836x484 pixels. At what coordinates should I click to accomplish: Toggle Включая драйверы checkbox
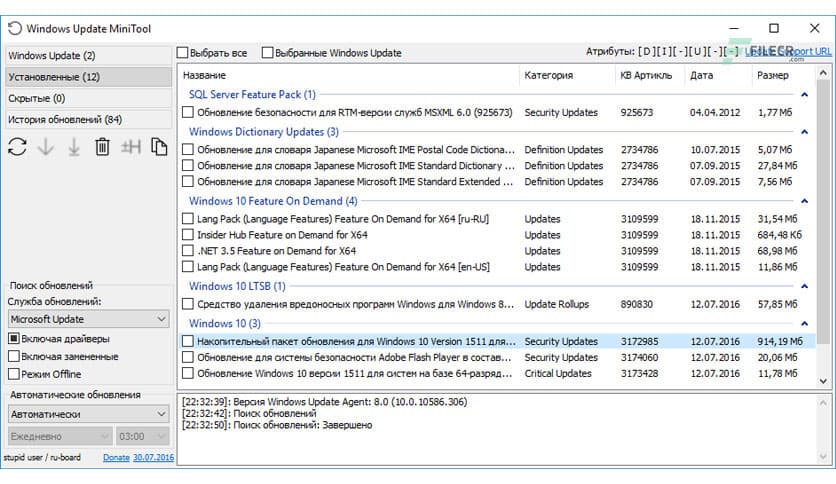[14, 338]
